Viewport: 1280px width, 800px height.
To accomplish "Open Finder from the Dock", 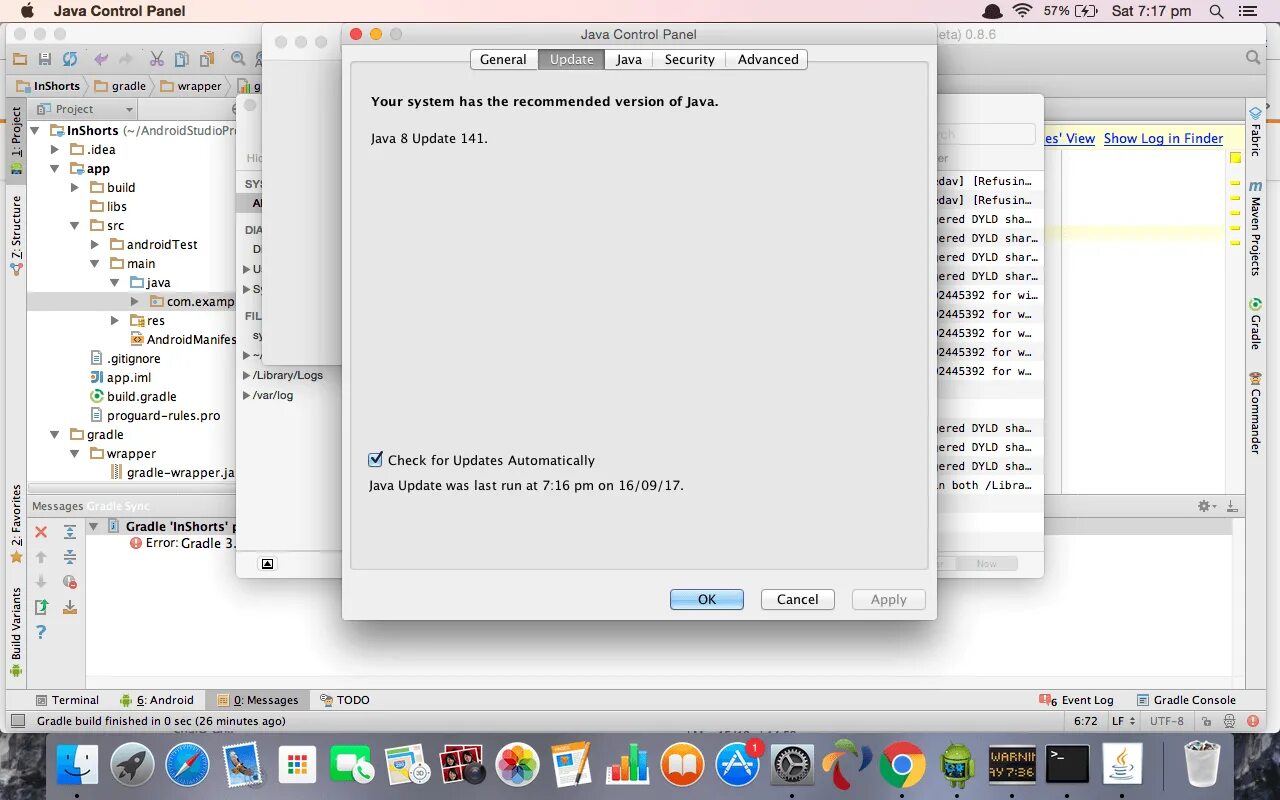I will [77, 767].
